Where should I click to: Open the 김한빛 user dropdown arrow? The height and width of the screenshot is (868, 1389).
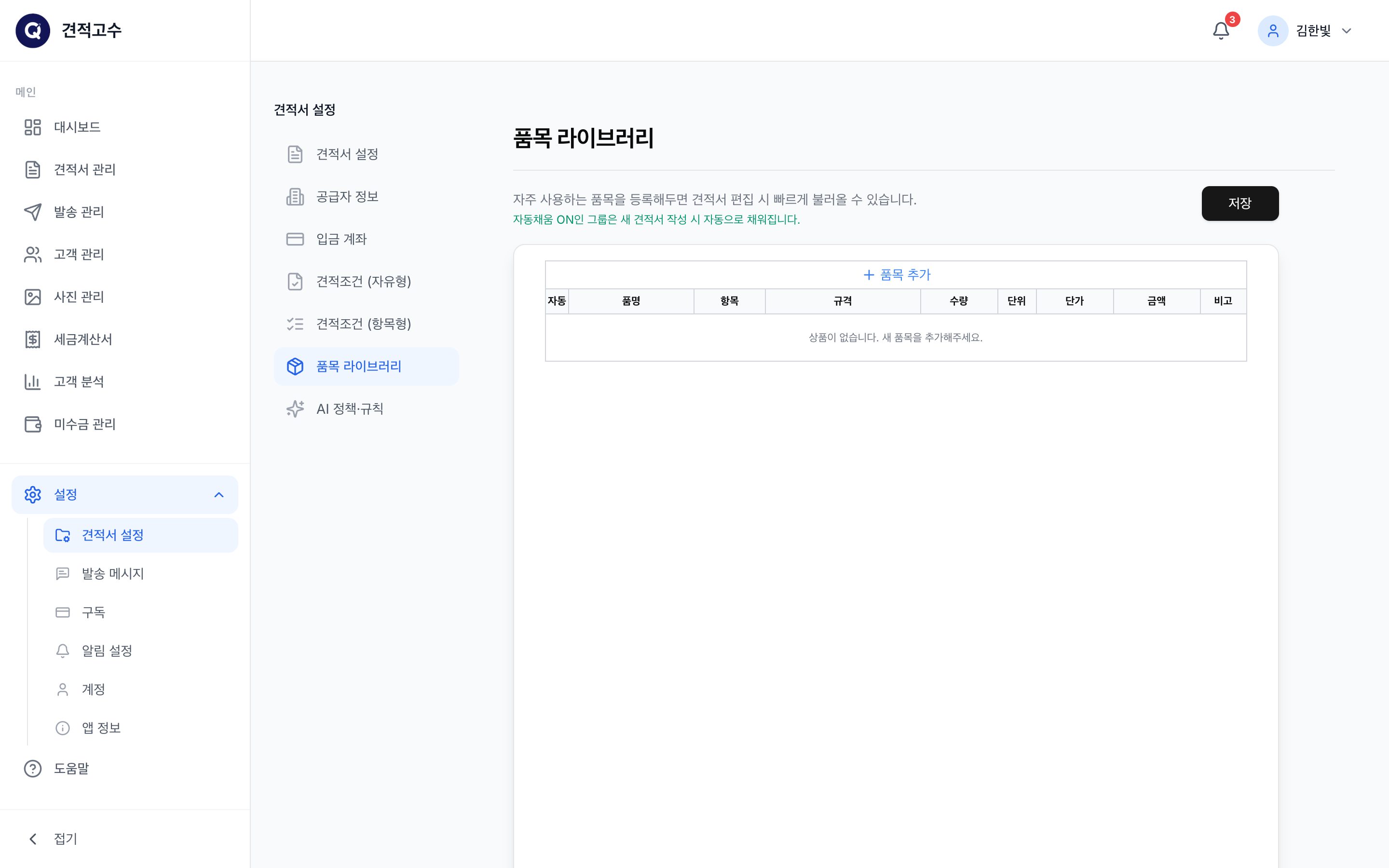click(1346, 31)
